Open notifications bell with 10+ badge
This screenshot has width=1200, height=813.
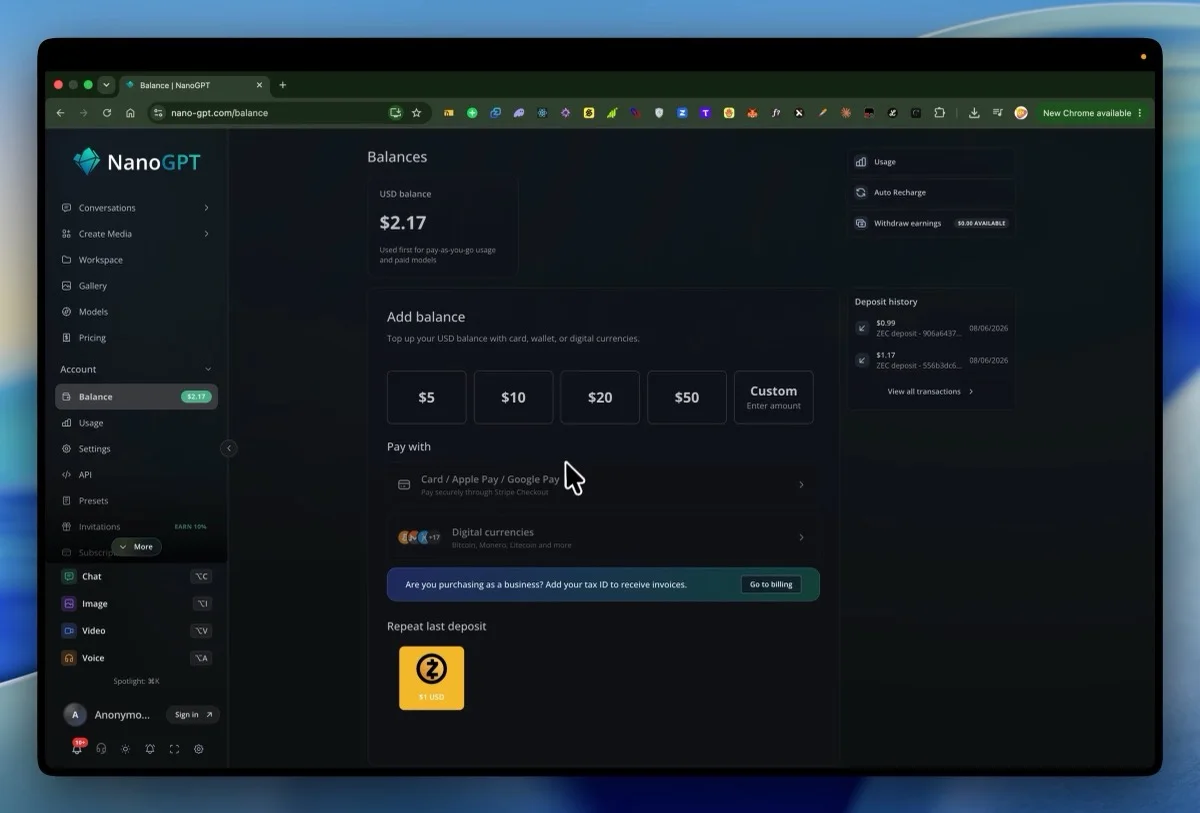(77, 748)
